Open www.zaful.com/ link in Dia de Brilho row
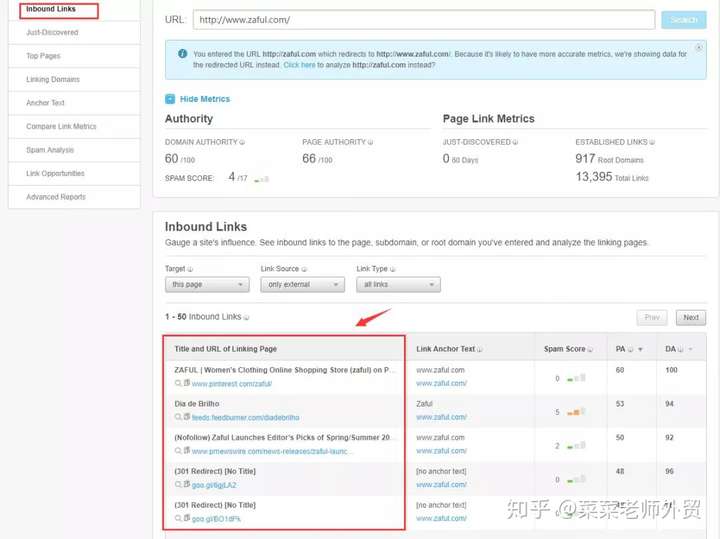 point(441,417)
